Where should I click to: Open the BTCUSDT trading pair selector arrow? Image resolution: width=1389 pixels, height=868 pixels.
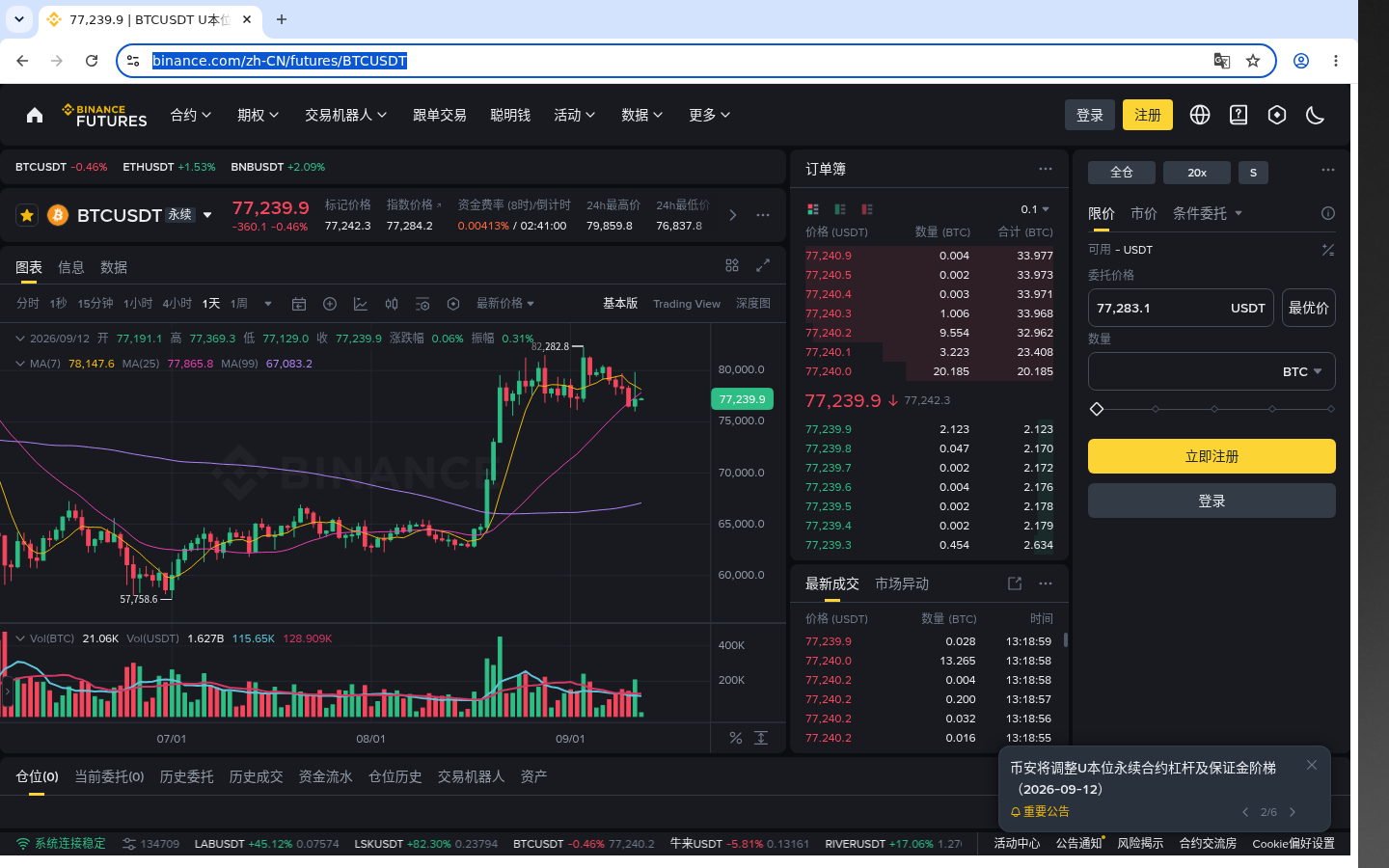click(207, 215)
